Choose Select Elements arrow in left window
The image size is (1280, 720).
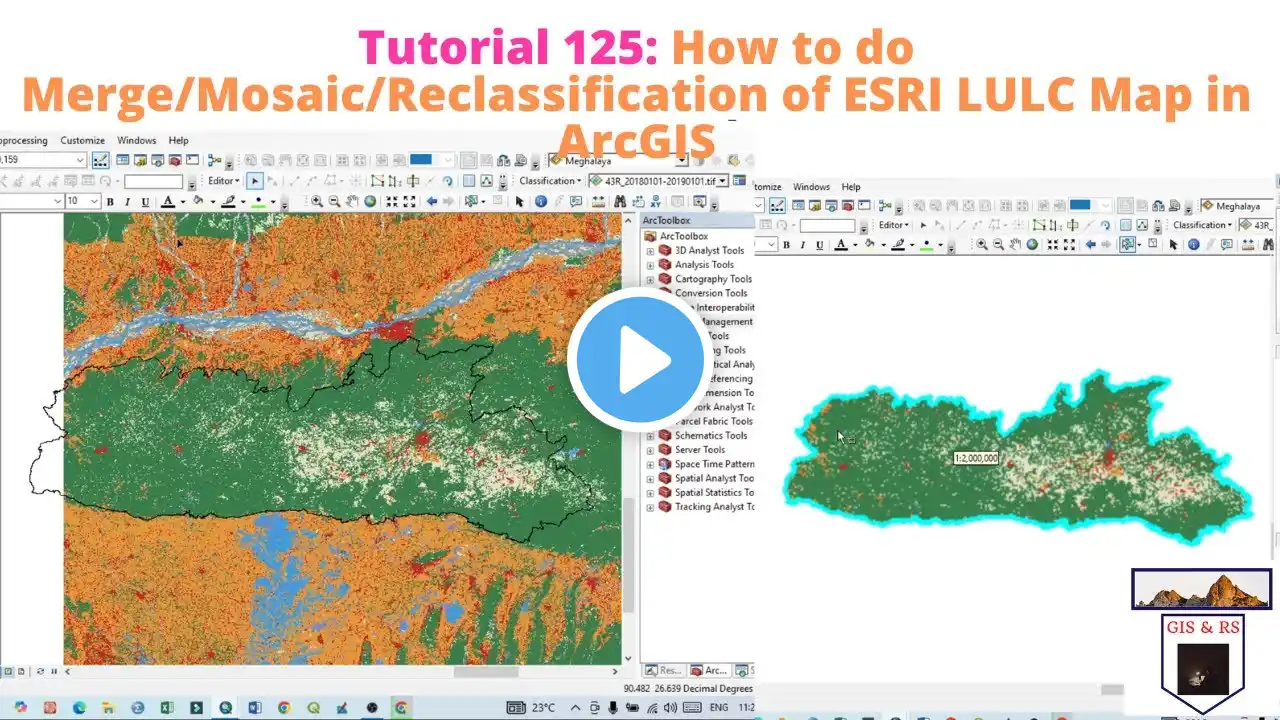click(519, 201)
